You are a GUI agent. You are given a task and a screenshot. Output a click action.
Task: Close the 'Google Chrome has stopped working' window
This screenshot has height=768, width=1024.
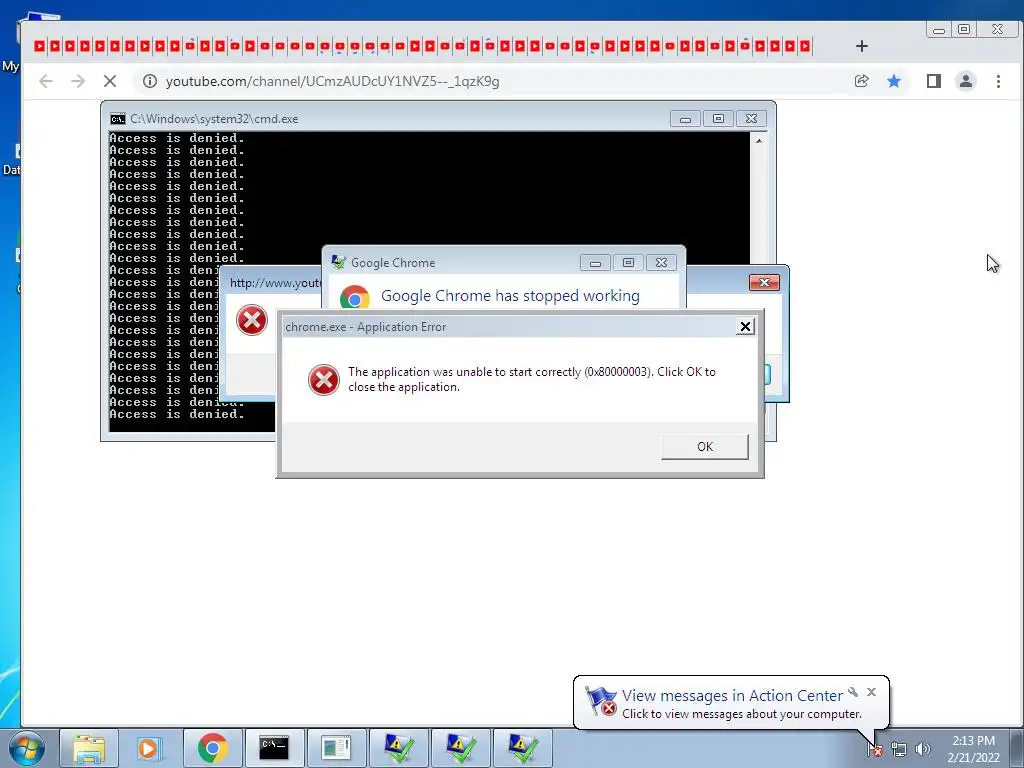(662, 263)
